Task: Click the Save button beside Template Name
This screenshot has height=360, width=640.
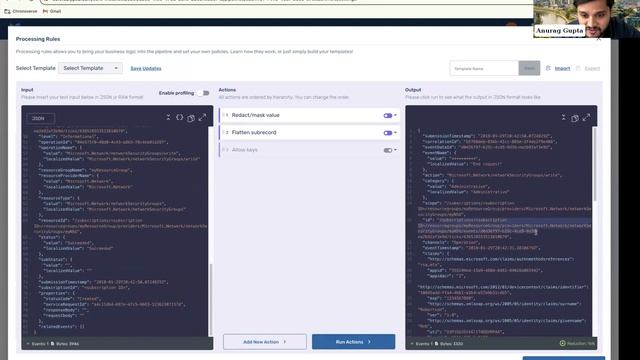Action: click(x=529, y=68)
